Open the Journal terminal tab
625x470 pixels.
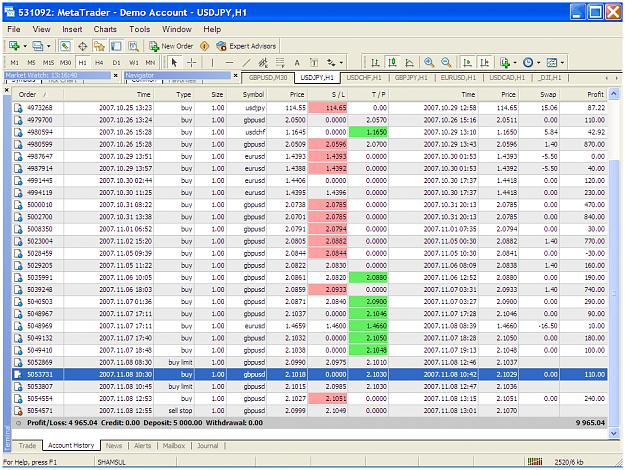pos(208,446)
